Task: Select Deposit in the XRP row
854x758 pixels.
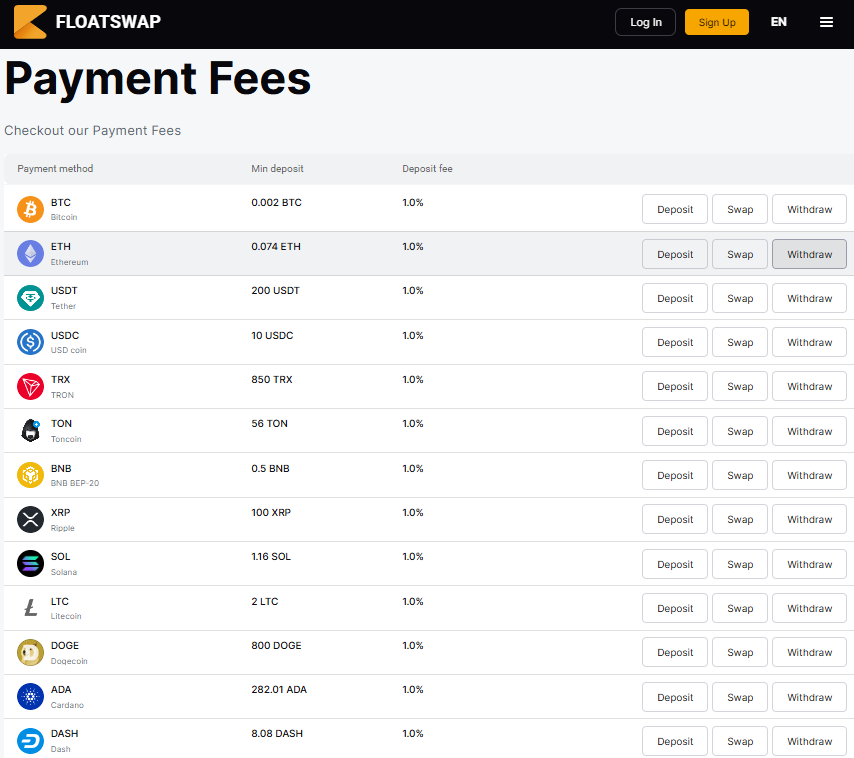Action: click(675, 519)
